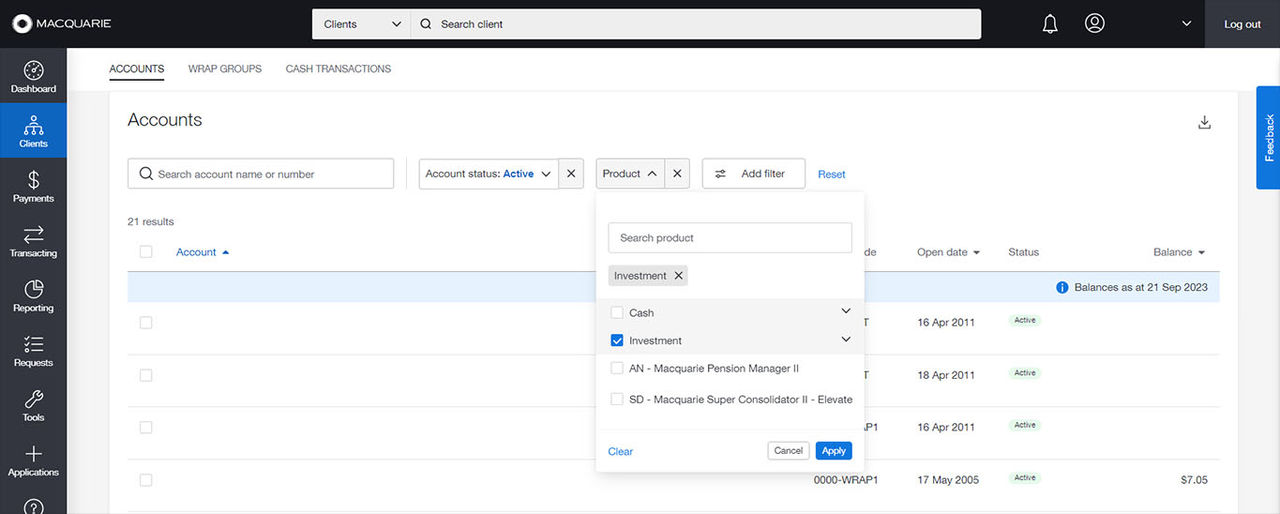Screen dimensions: 1280x514
Task: Open the Feedback side tab
Action: [1268, 137]
